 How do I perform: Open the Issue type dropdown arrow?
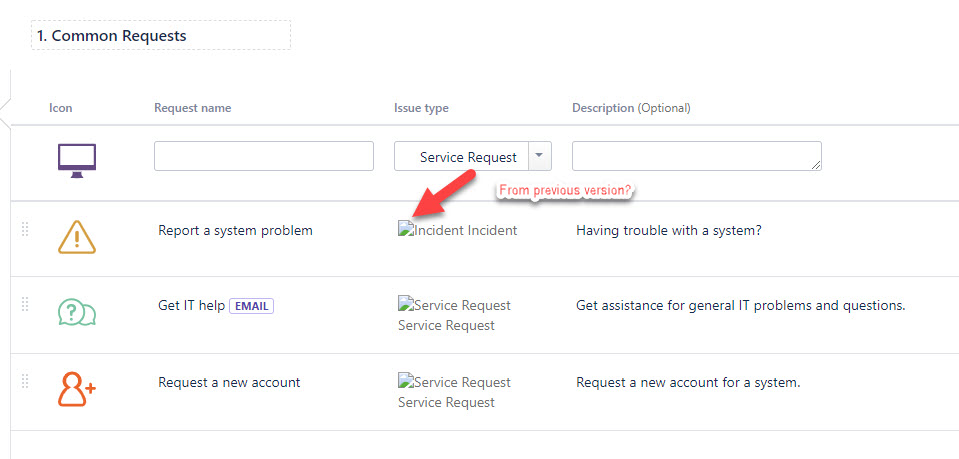point(539,156)
